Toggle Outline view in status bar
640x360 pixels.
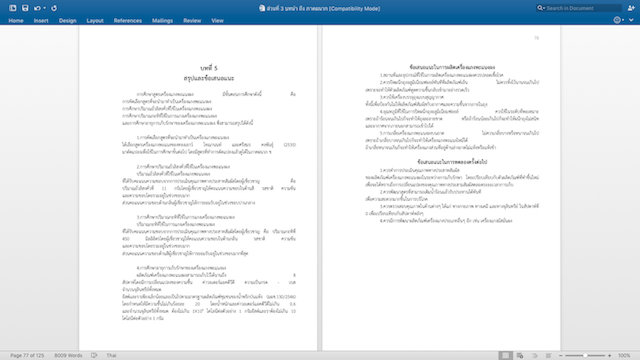coord(534,356)
